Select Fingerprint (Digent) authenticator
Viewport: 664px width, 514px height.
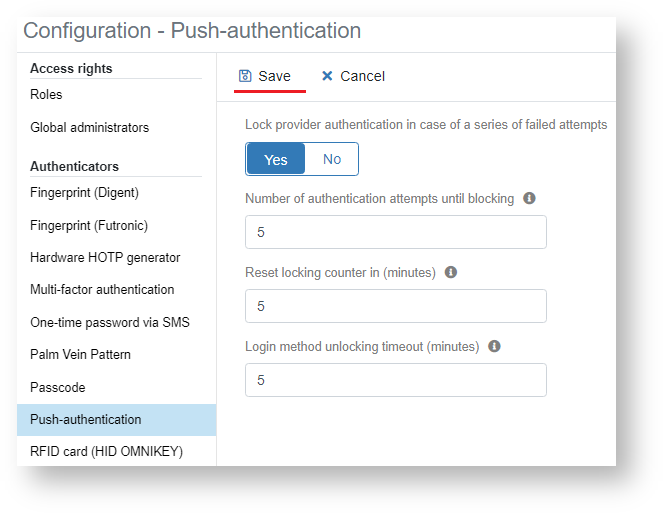click(84, 192)
